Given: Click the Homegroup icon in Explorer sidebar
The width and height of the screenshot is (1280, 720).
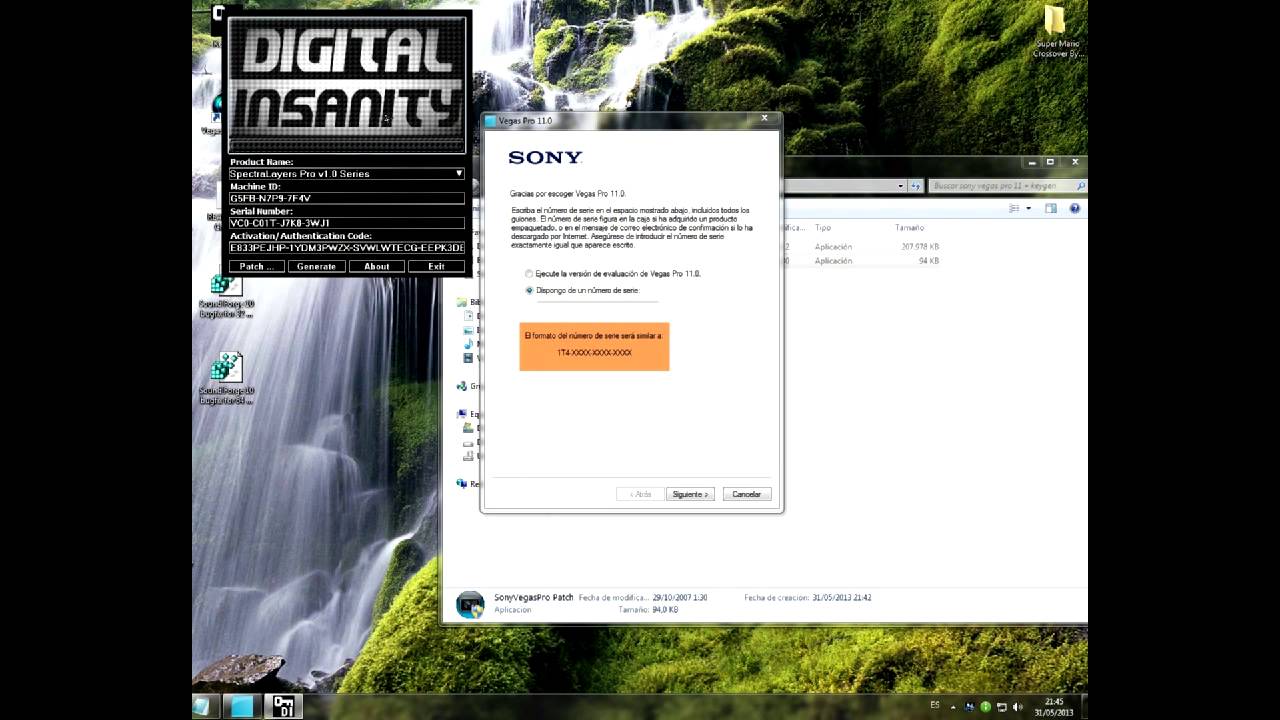Looking at the screenshot, I should pos(462,386).
